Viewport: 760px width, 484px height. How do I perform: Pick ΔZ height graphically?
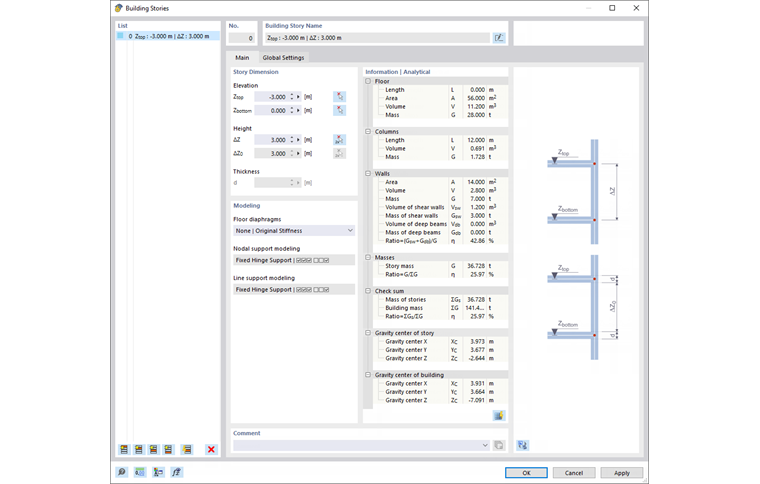click(340, 140)
